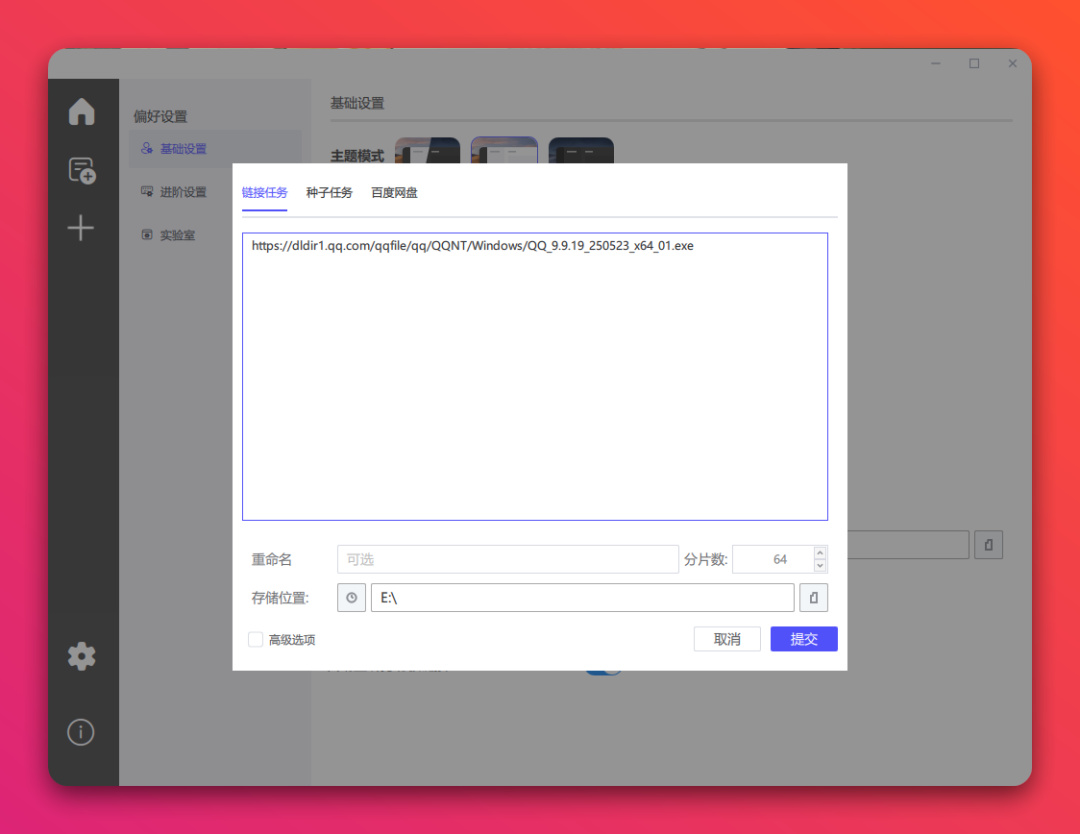
Task: Click the history clock icon beside storage path
Action: [351, 598]
